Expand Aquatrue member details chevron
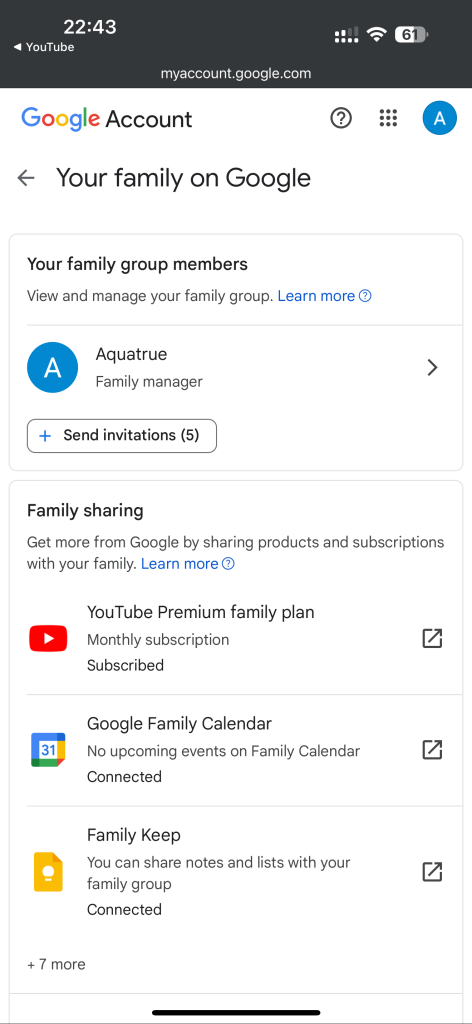This screenshot has height=1024, width=472. (432, 368)
